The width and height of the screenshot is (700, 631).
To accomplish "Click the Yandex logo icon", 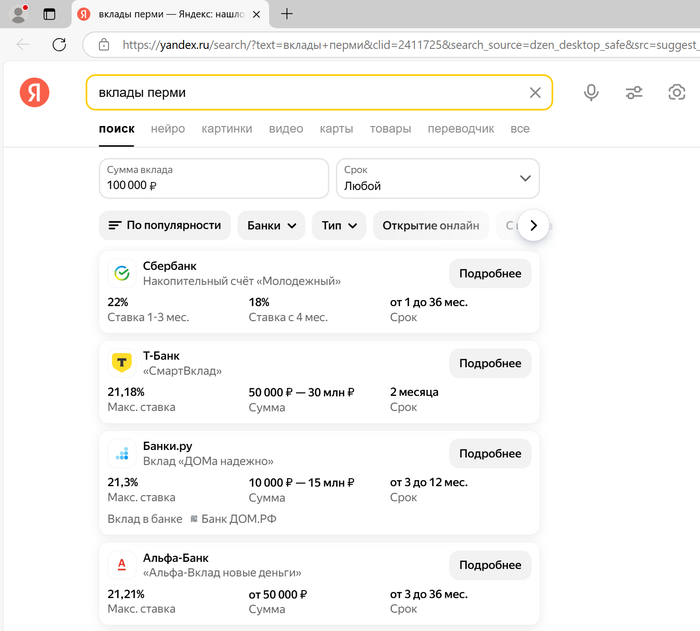I will click(34, 93).
